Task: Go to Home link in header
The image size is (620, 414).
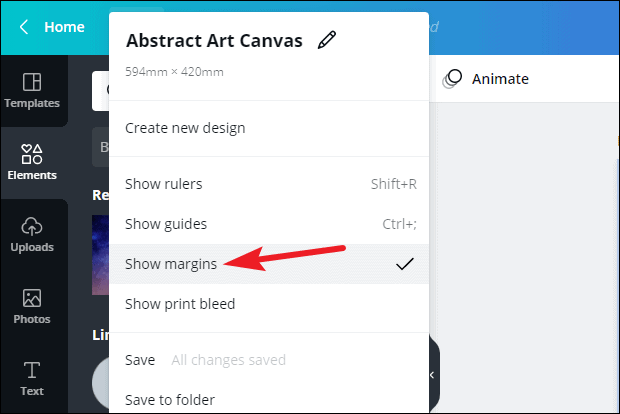Action: tap(64, 27)
